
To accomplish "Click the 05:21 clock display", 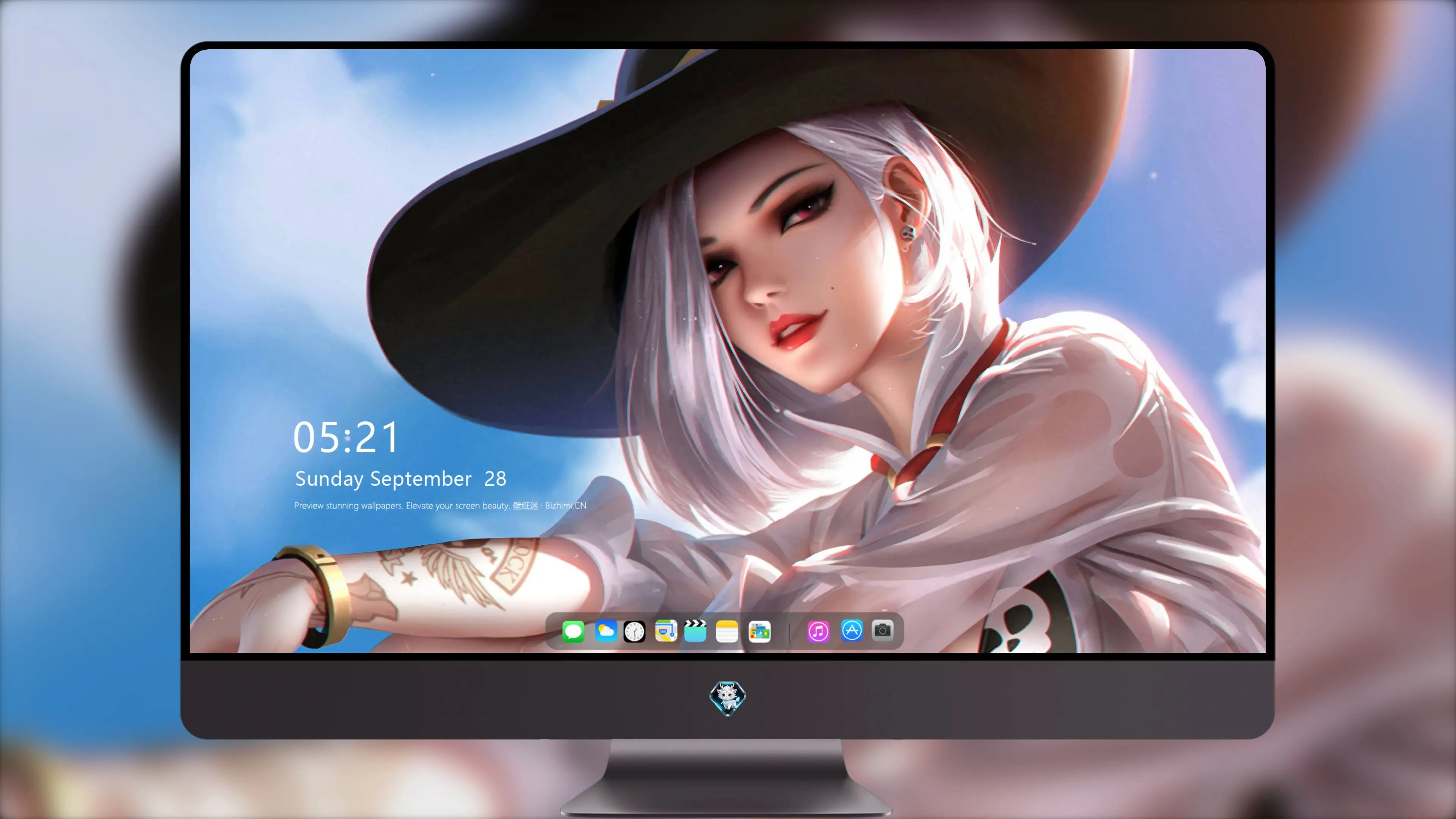I will (346, 438).
